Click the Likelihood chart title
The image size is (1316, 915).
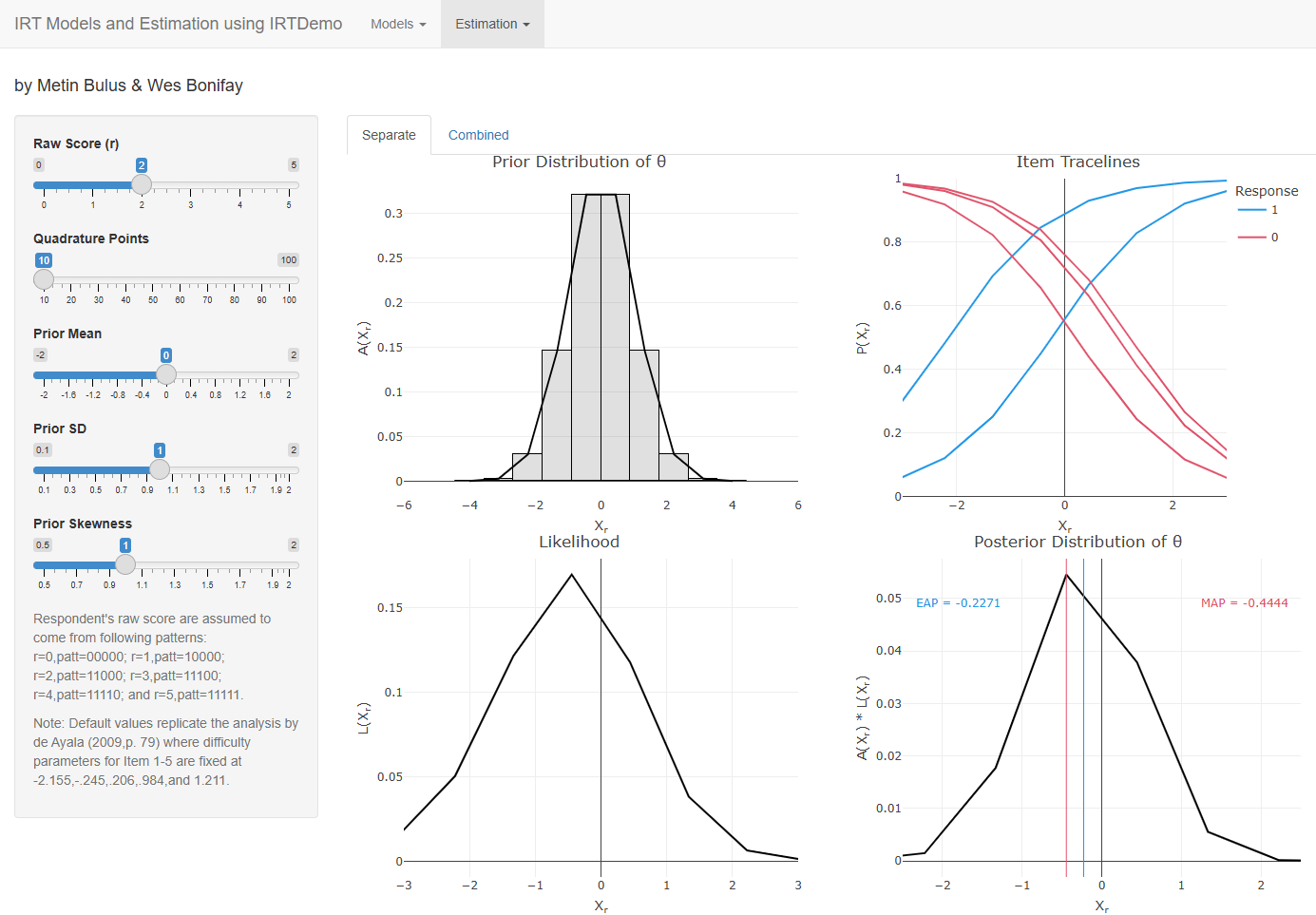point(579,542)
